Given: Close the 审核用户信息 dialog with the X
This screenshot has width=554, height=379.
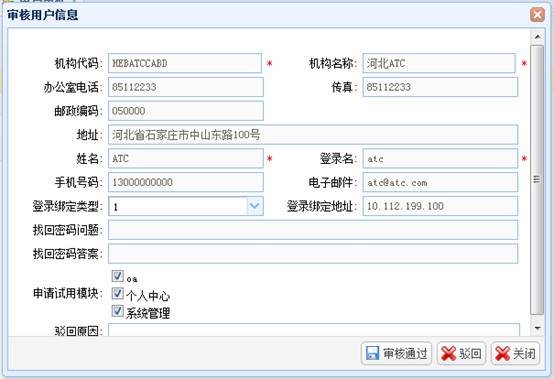Looking at the screenshot, I should pos(537,15).
